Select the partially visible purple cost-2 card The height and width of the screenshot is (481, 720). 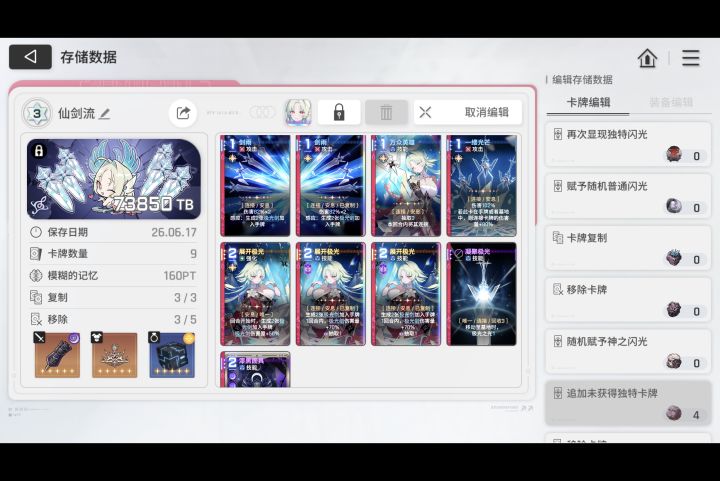click(255, 370)
